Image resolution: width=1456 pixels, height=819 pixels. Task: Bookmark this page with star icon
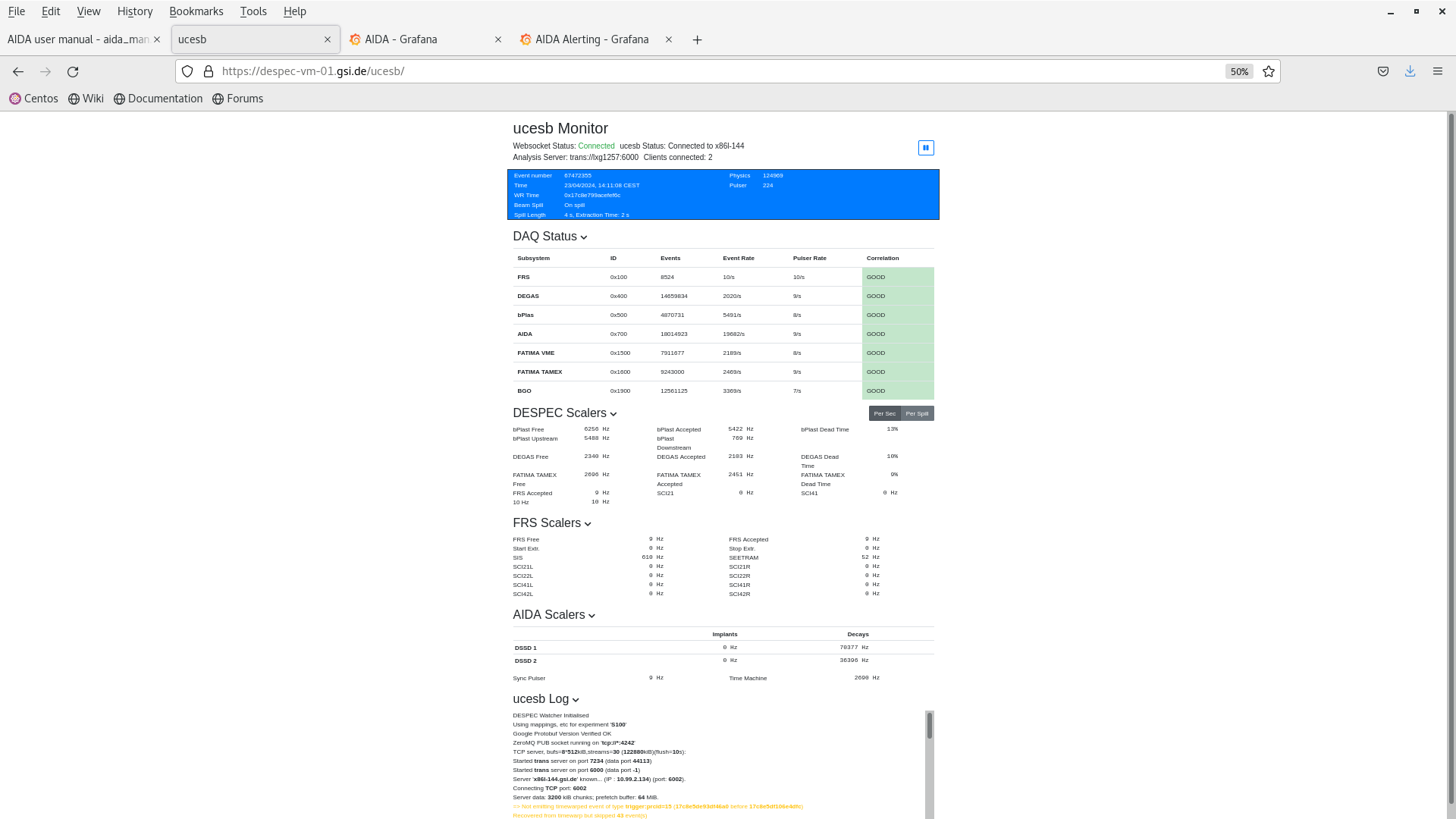click(1269, 71)
